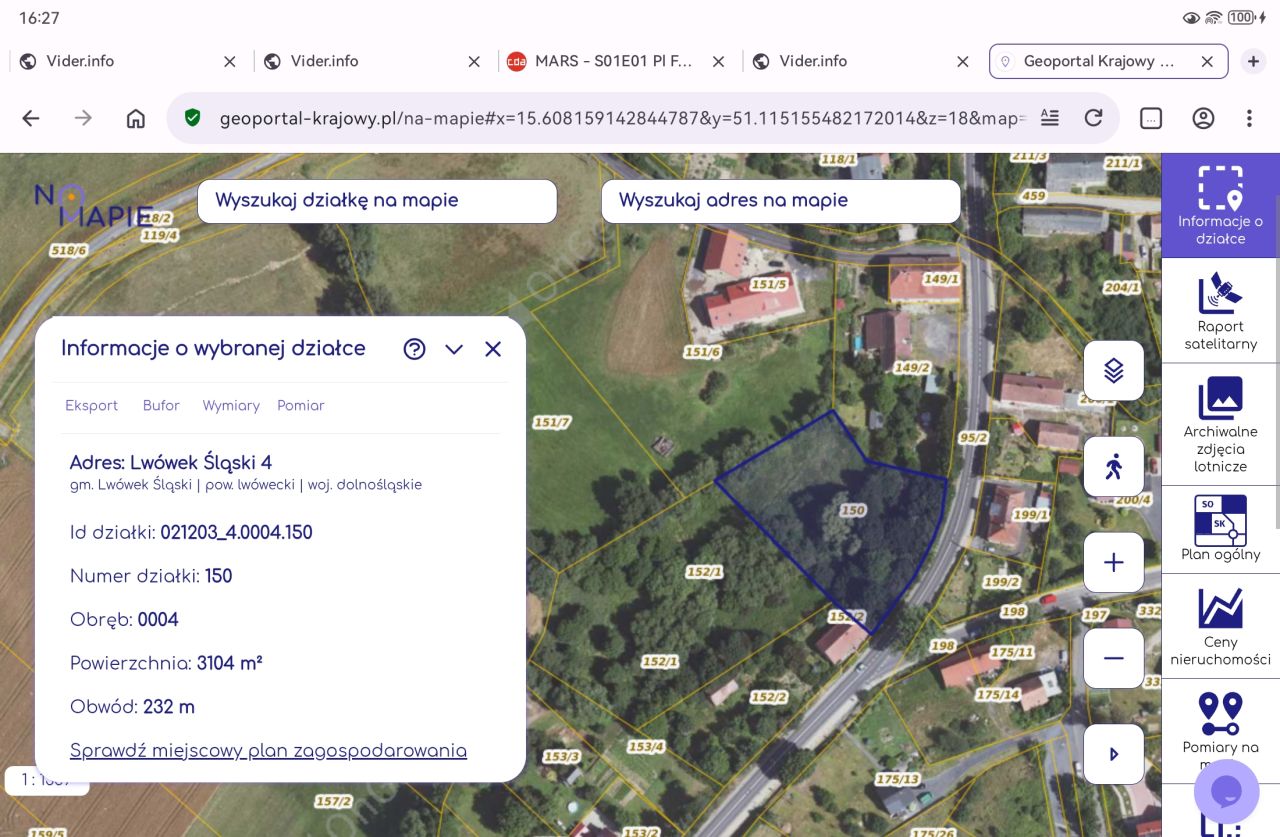Collapse the parcel info panel

tap(454, 349)
